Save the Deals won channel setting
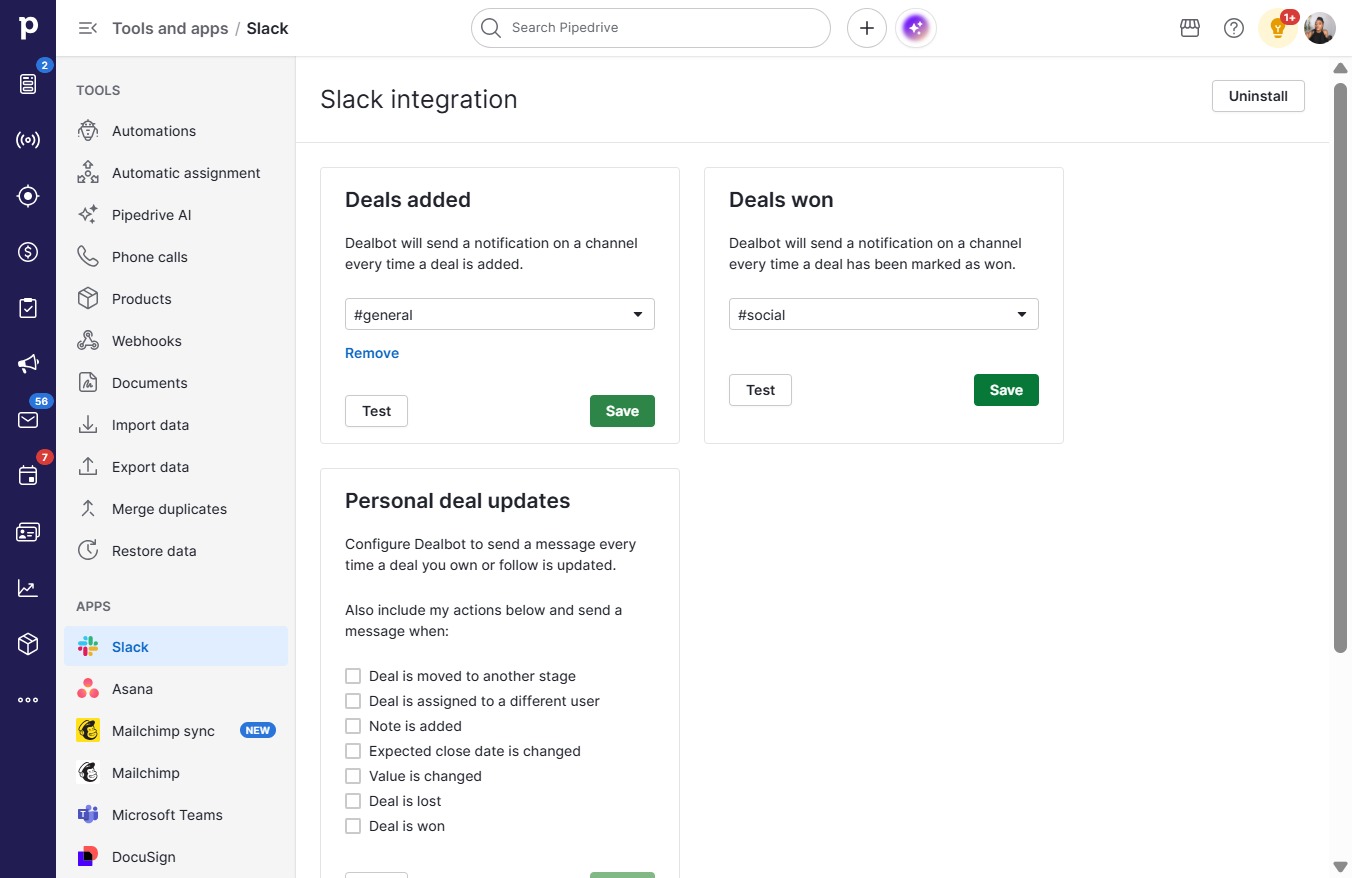 click(1006, 390)
